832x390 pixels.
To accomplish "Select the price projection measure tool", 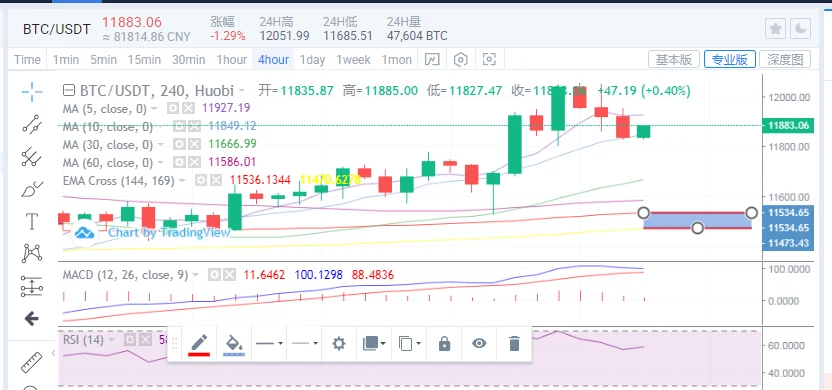I will pos(32,286).
